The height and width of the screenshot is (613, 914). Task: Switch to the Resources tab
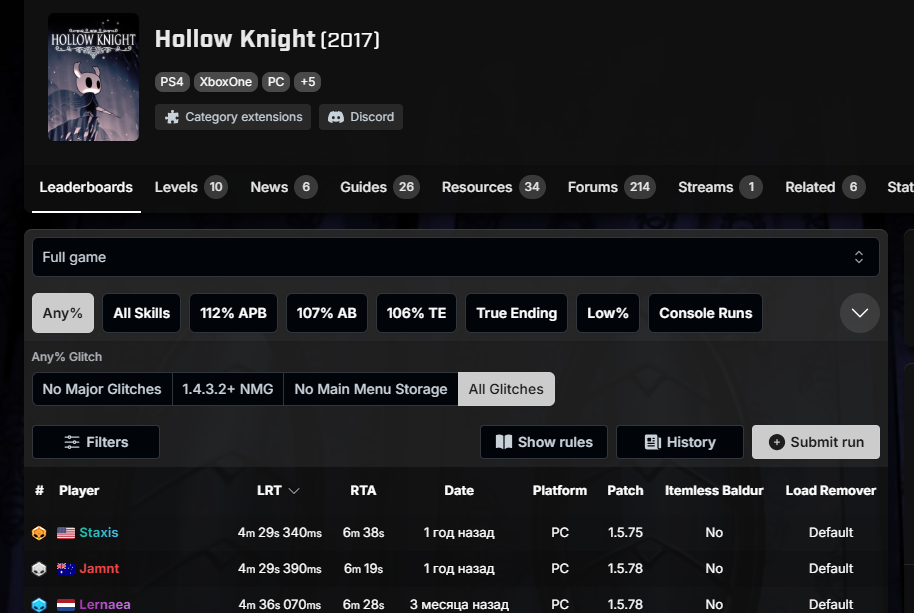click(x=494, y=187)
